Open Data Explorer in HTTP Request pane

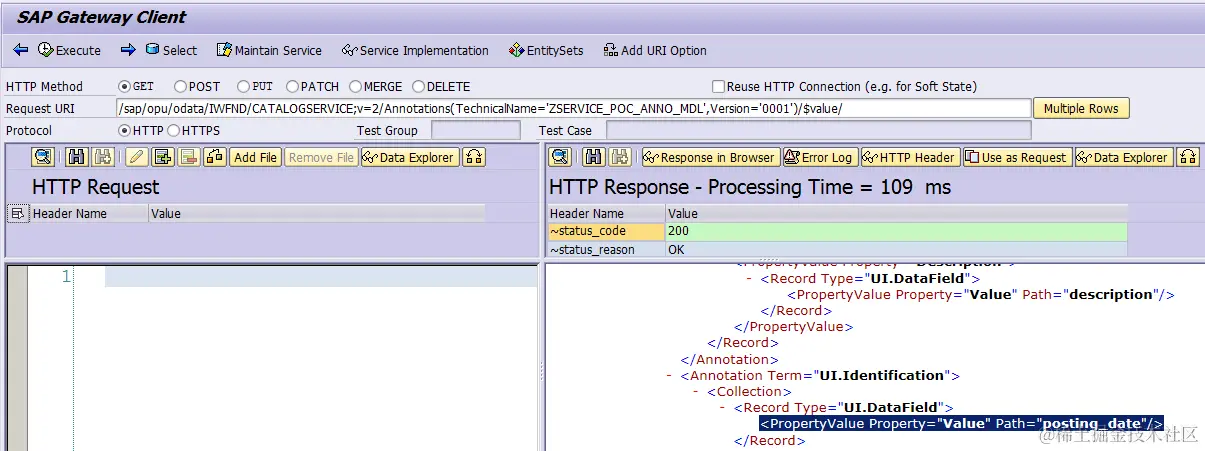410,157
